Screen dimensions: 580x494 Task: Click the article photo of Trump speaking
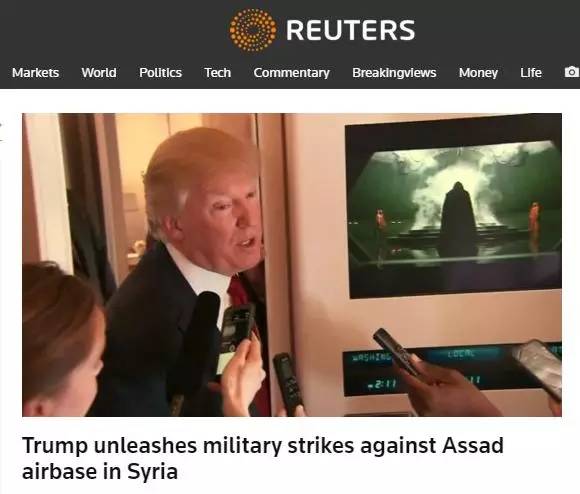[x=292, y=265]
